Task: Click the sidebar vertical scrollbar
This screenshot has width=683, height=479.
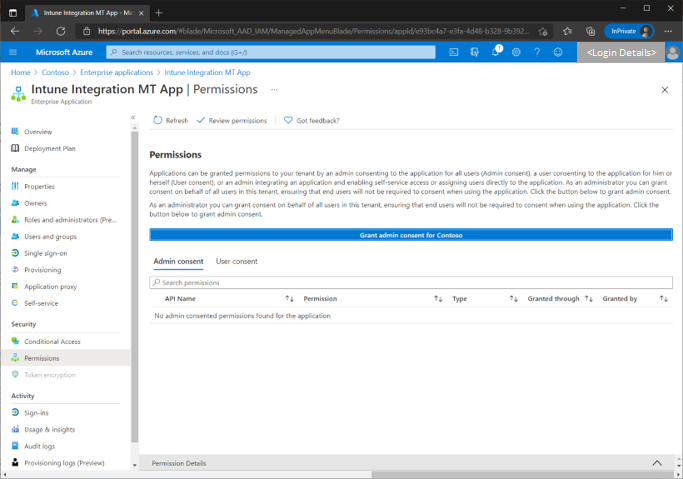Action: click(135, 287)
